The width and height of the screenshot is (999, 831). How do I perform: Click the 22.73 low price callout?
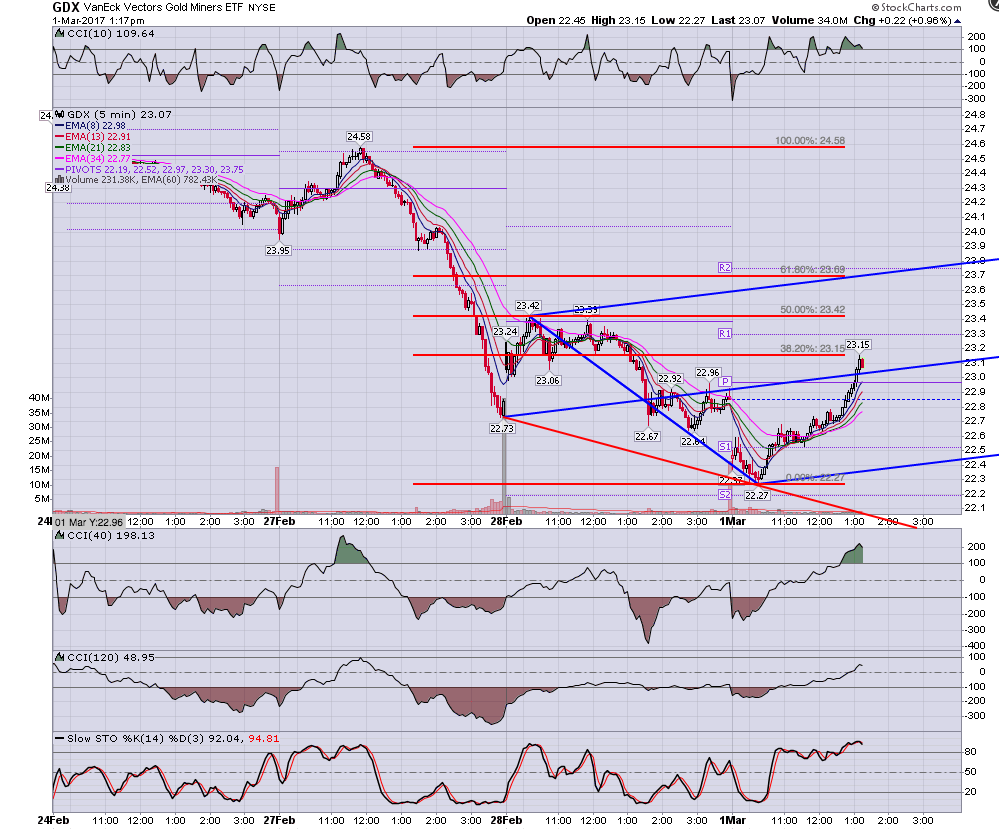click(x=502, y=428)
